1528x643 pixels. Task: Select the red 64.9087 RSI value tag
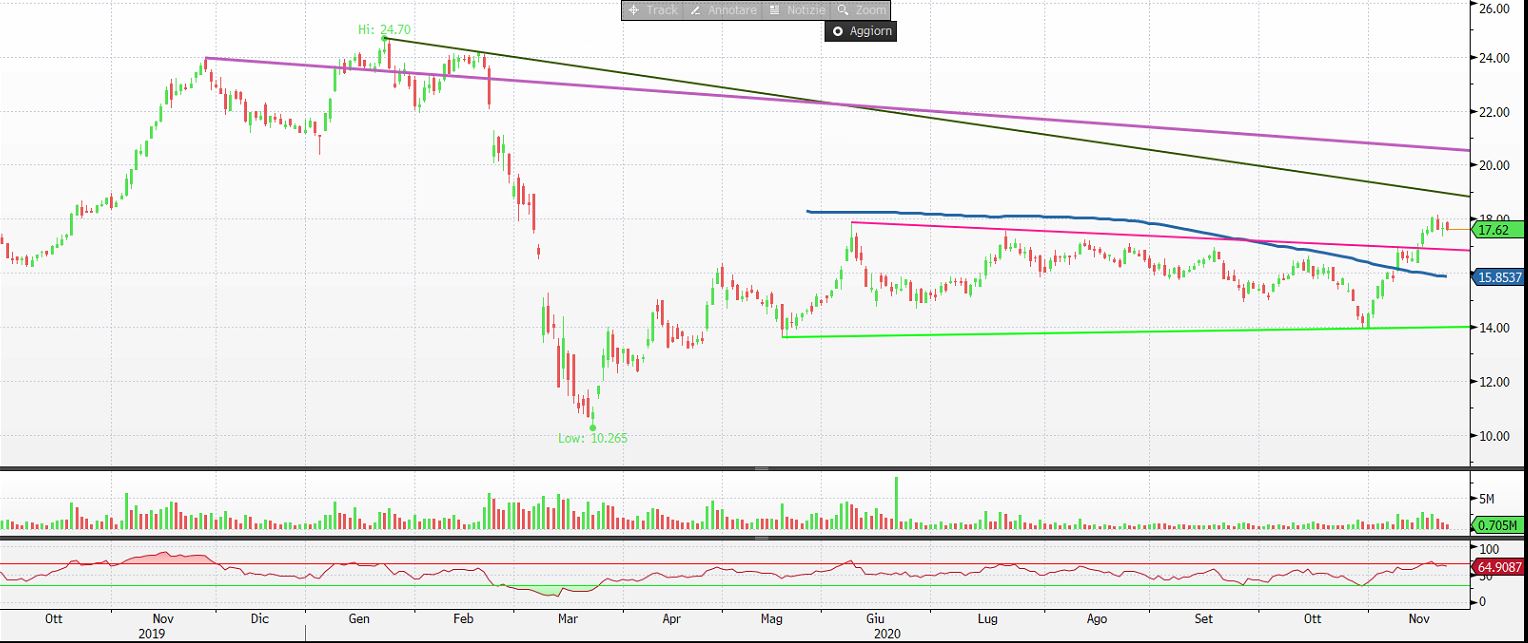[1499, 567]
